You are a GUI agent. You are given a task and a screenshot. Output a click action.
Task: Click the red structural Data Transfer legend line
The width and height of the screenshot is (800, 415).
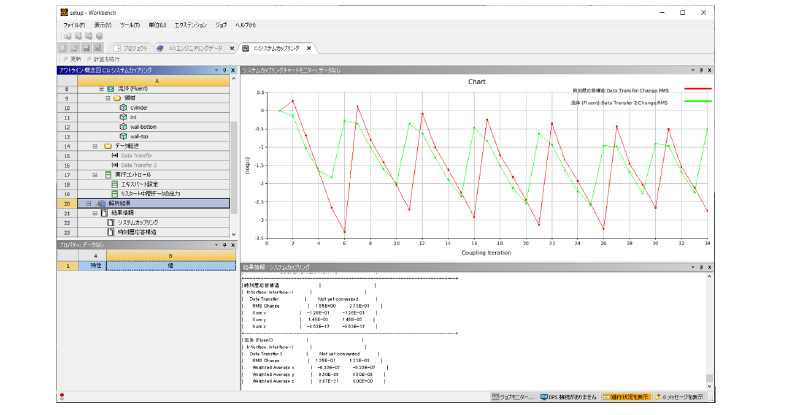(696, 90)
